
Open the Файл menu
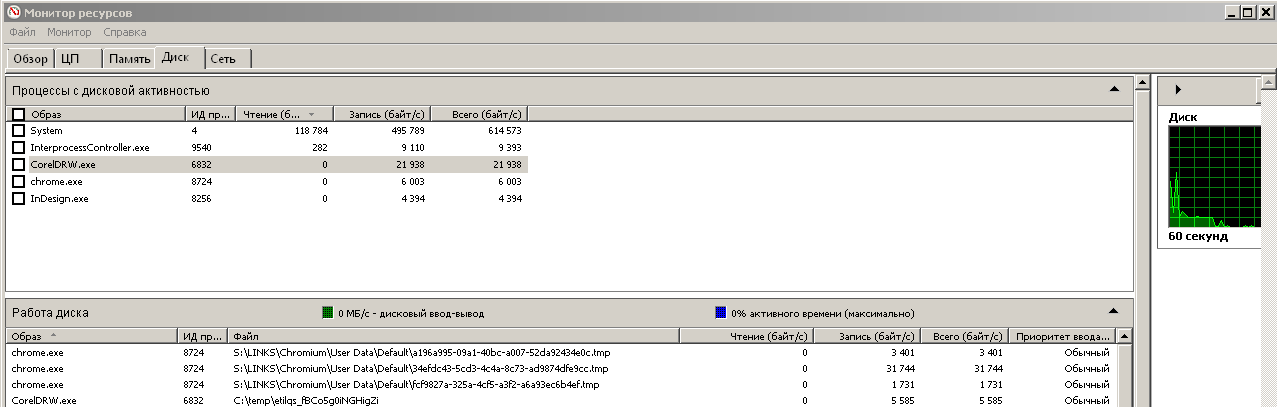[x=22, y=33]
